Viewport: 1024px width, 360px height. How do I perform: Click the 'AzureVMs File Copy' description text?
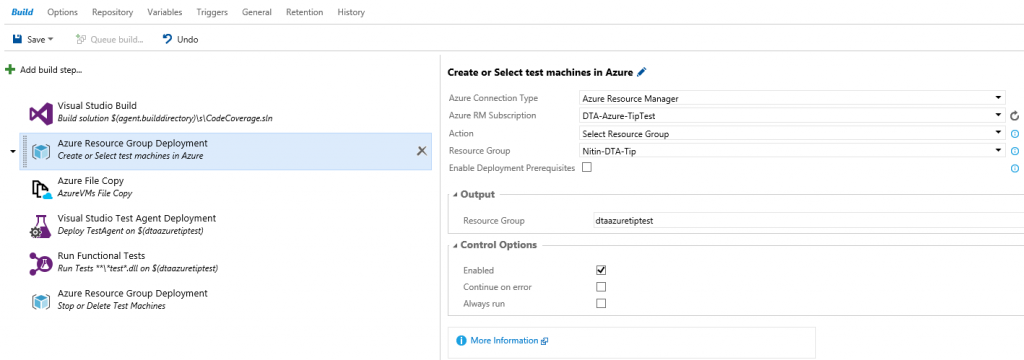pos(95,193)
